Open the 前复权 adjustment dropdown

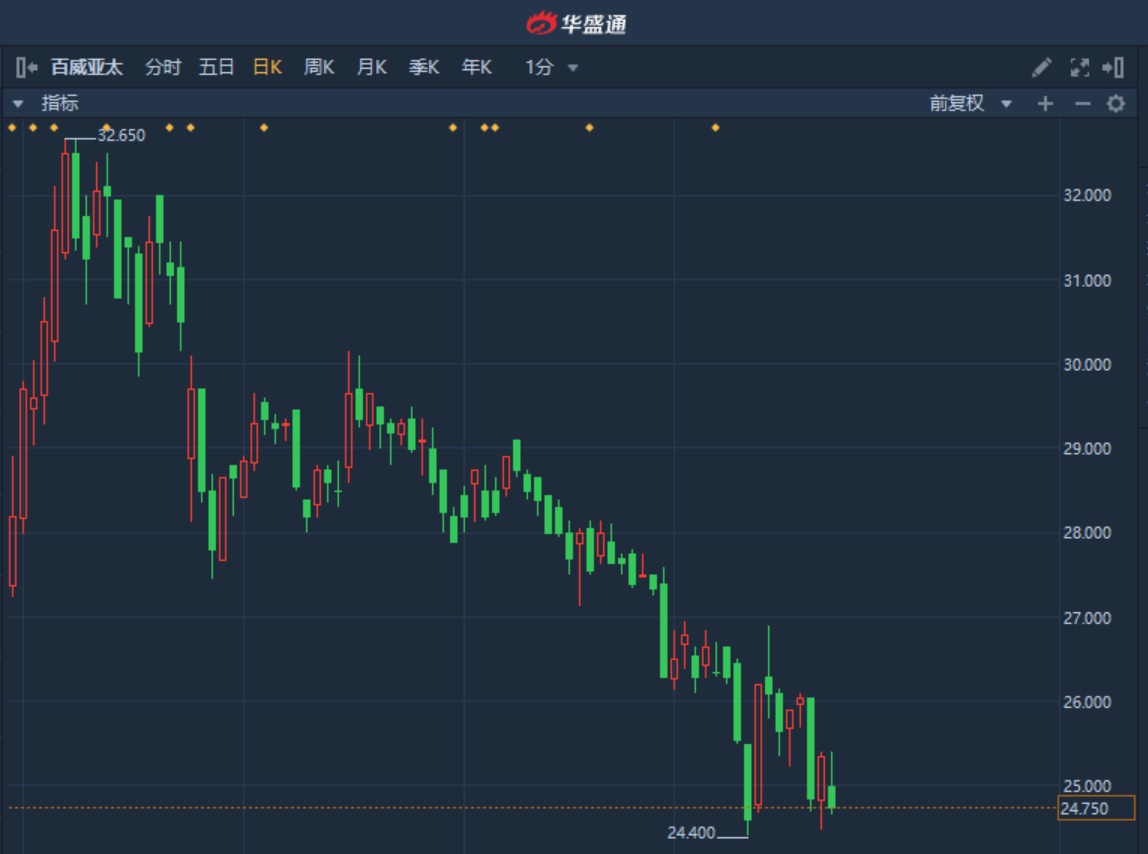[x=970, y=103]
